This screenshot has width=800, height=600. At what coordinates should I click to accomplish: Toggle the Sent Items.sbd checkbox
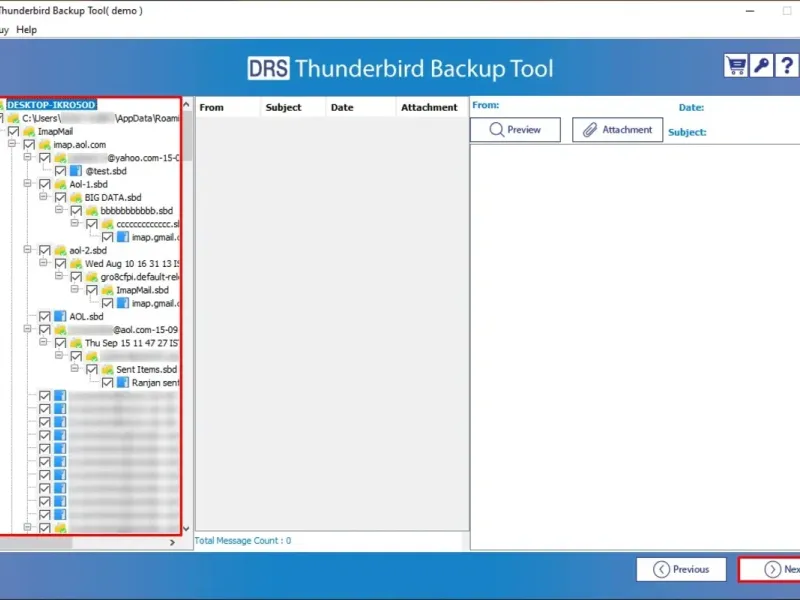coord(92,369)
